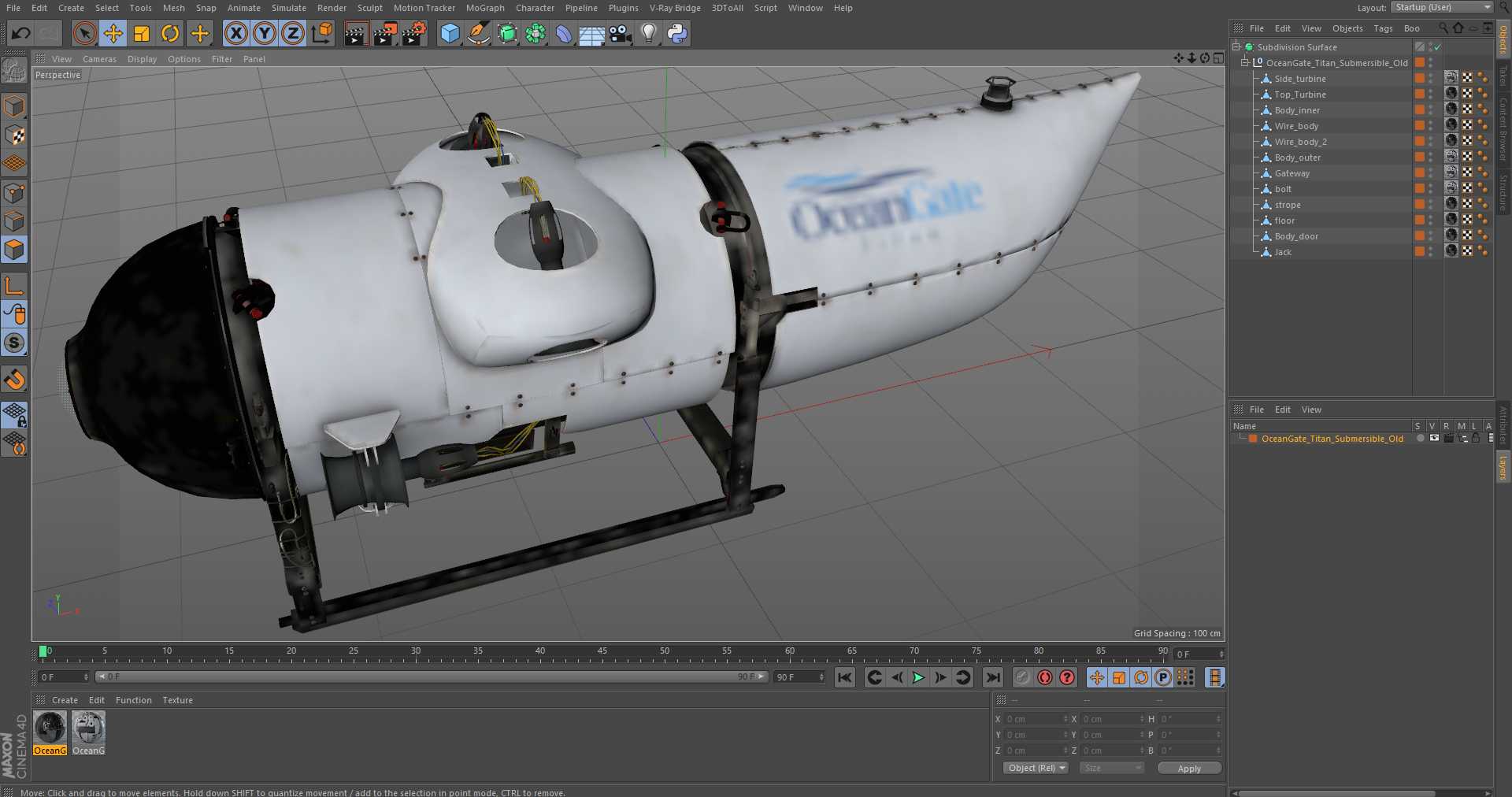
Task: Switch to Polygons mode
Action: point(14,250)
